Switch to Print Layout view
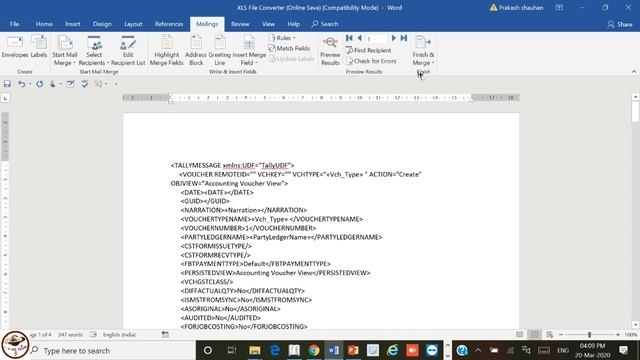640x360 pixels. (535, 335)
